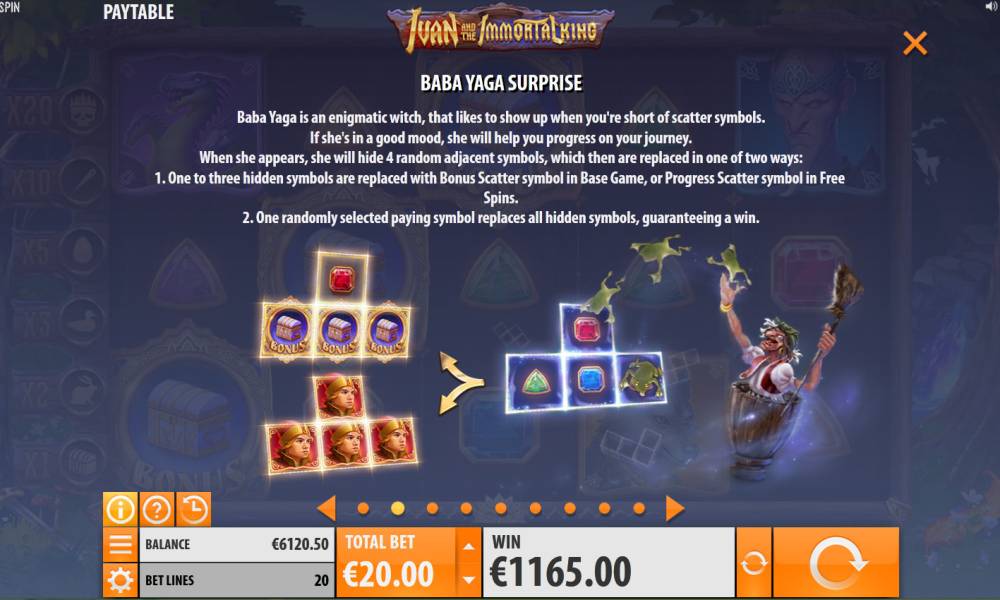1000x600 pixels.
Task: Open the settings gear icon
Action: point(120,580)
